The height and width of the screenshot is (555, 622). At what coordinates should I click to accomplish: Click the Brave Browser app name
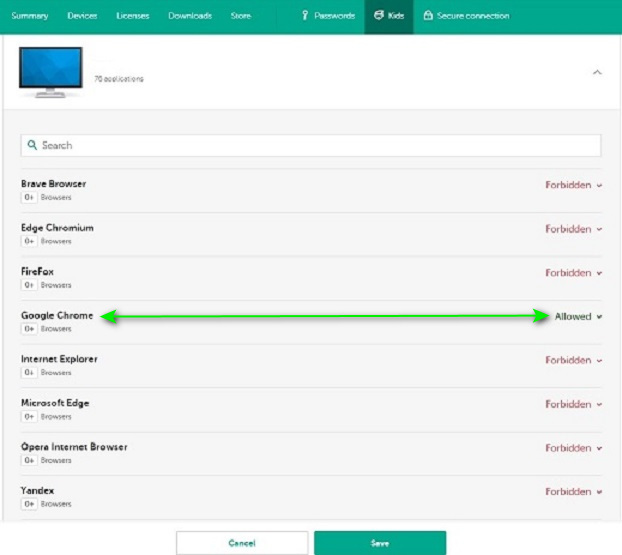pos(54,184)
